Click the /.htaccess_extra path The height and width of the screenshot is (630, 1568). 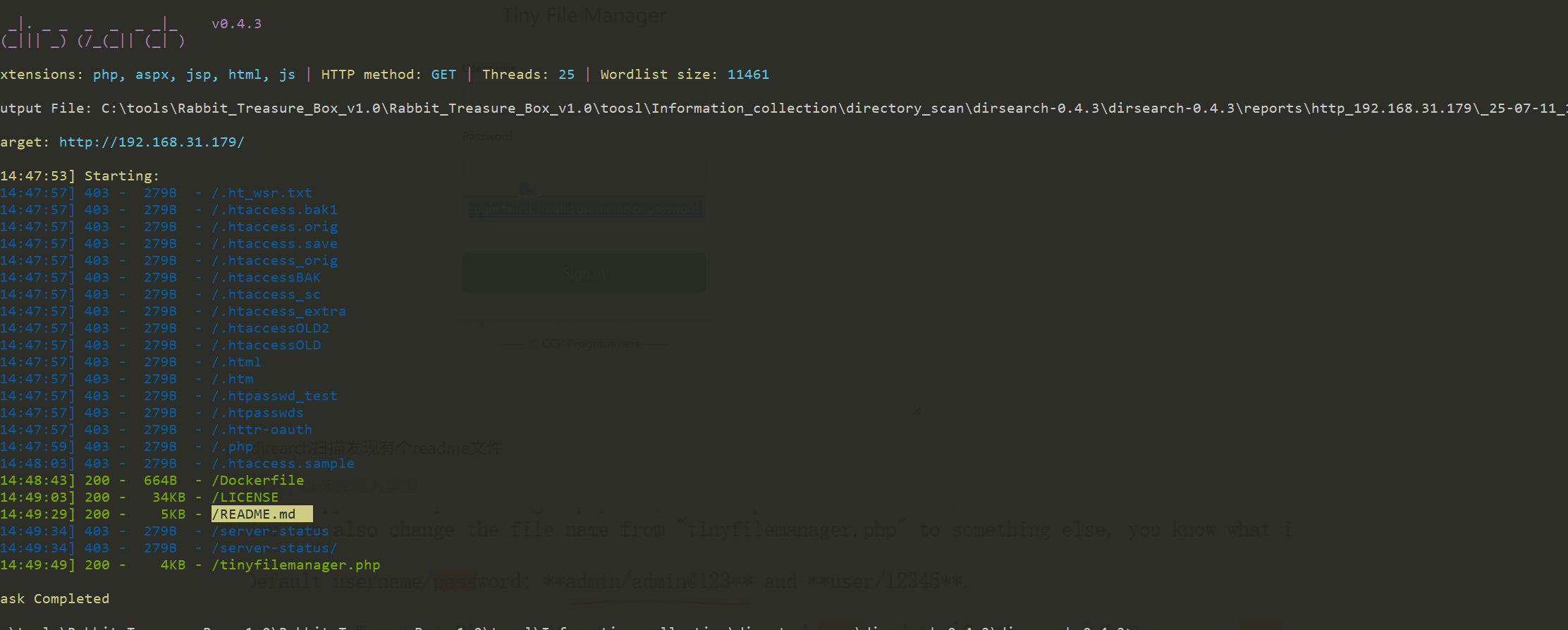(279, 311)
